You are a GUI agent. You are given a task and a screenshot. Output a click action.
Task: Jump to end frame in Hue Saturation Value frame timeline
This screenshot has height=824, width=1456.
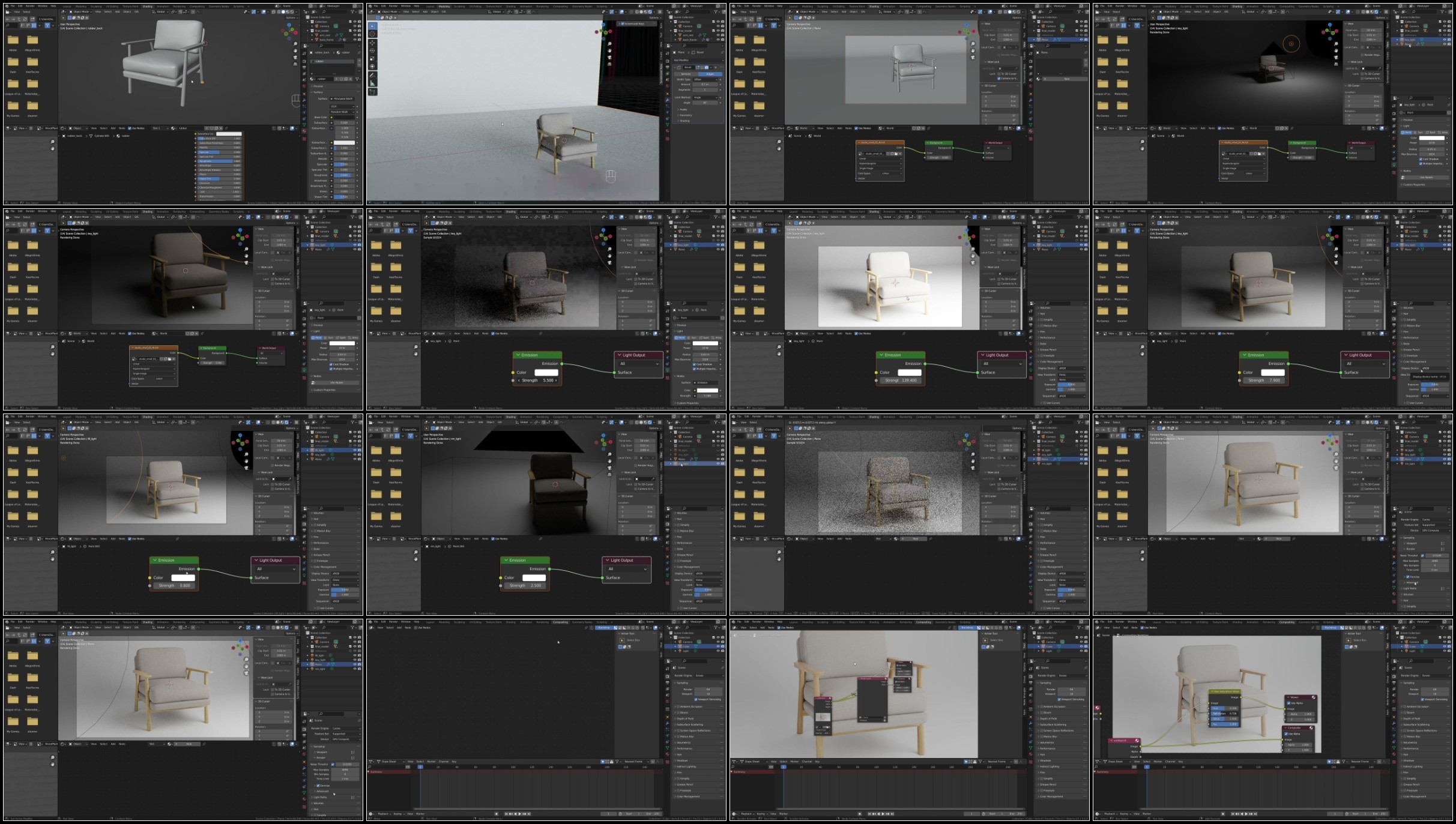pos(1255,814)
